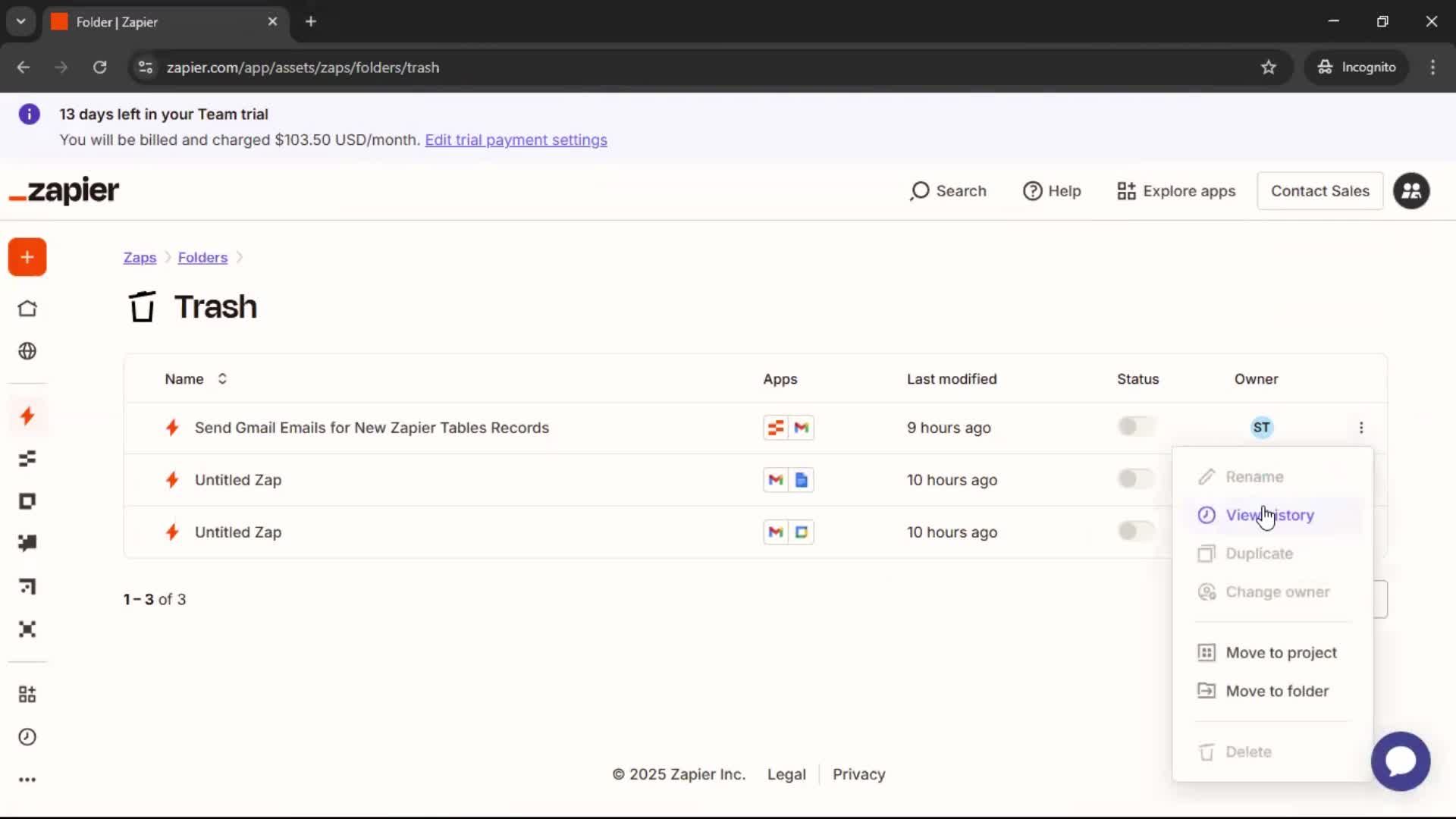
Task: Bookmark this page with star icon
Action: point(1268,67)
